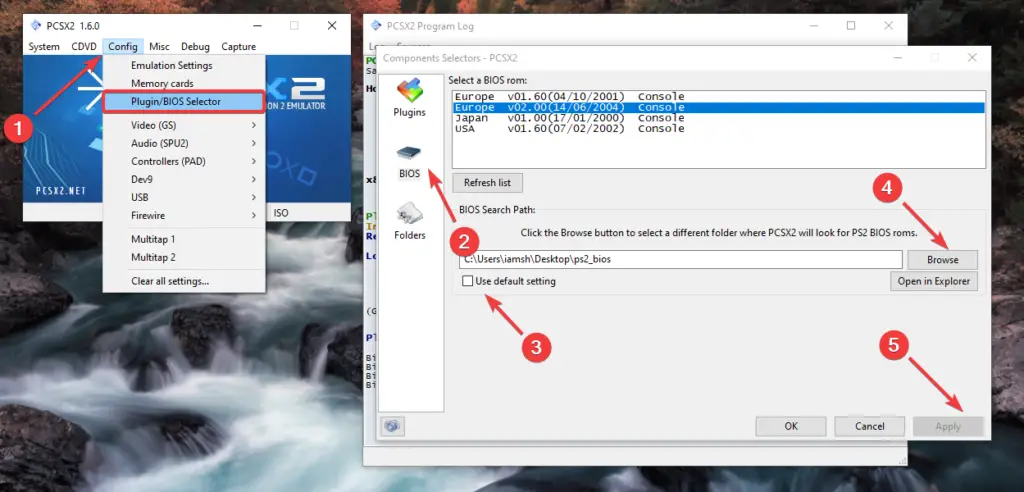
Task: Click PCSX2 main window title icon
Action: click(36, 25)
